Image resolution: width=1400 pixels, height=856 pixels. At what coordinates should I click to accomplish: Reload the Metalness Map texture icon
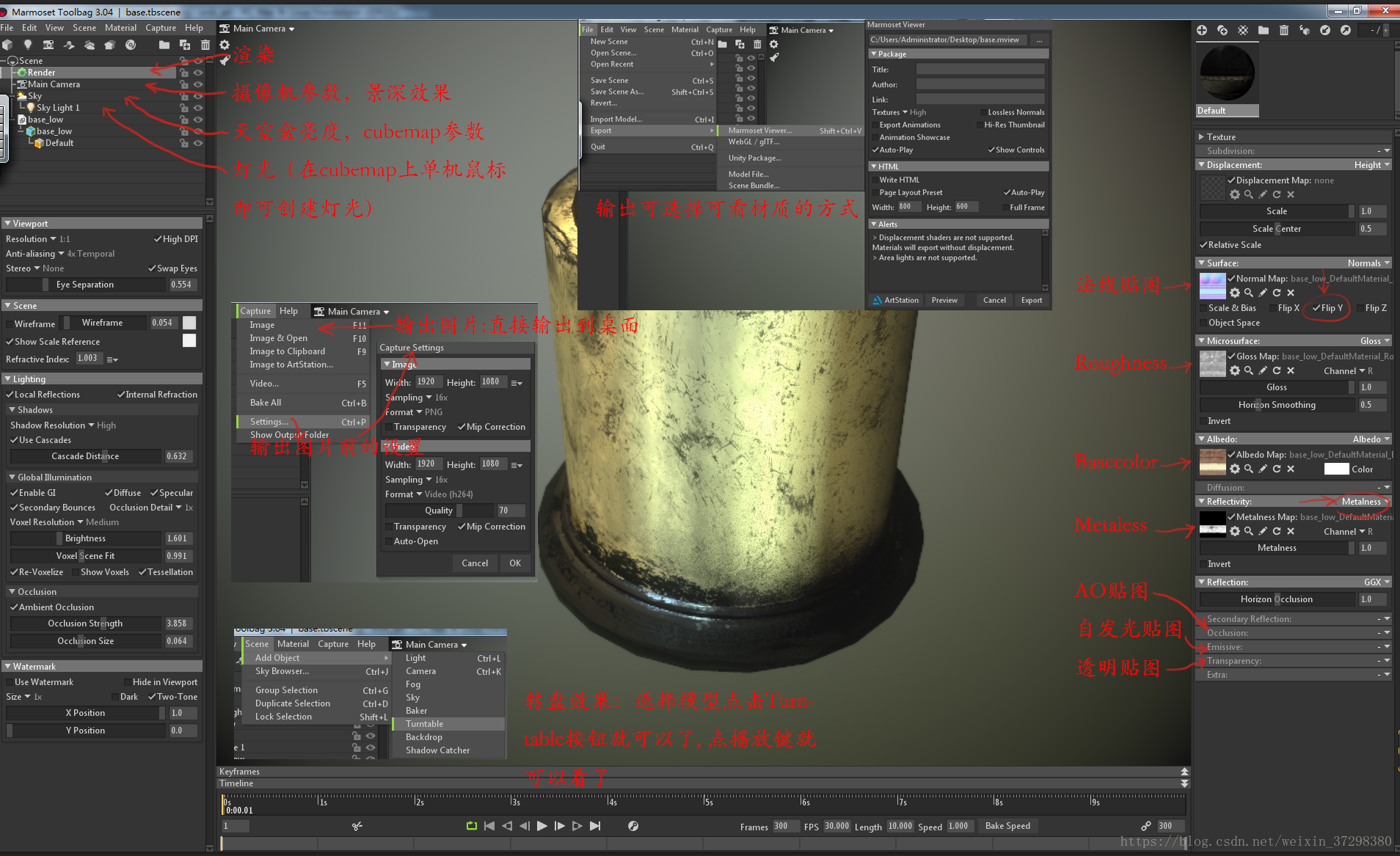[x=1277, y=531]
